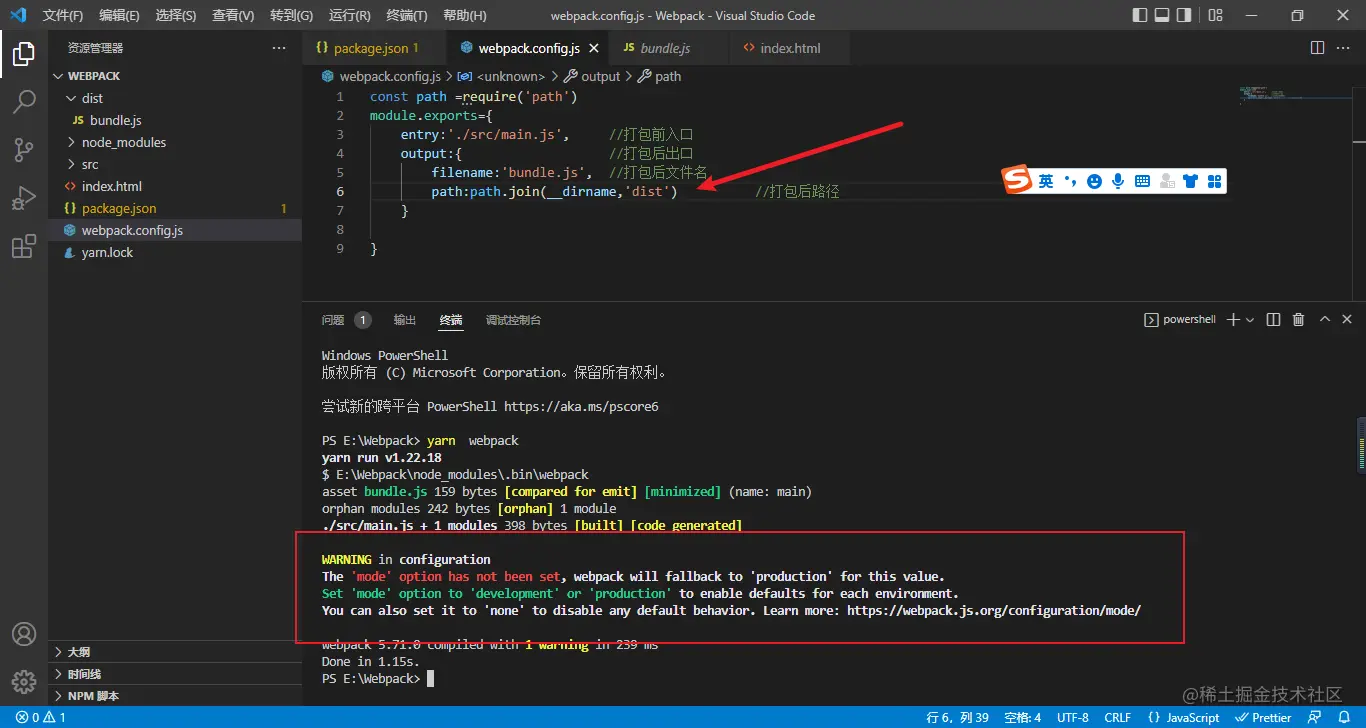1366x728 pixels.
Task: Open the Explorer view in activity bar
Action: (x=24, y=54)
